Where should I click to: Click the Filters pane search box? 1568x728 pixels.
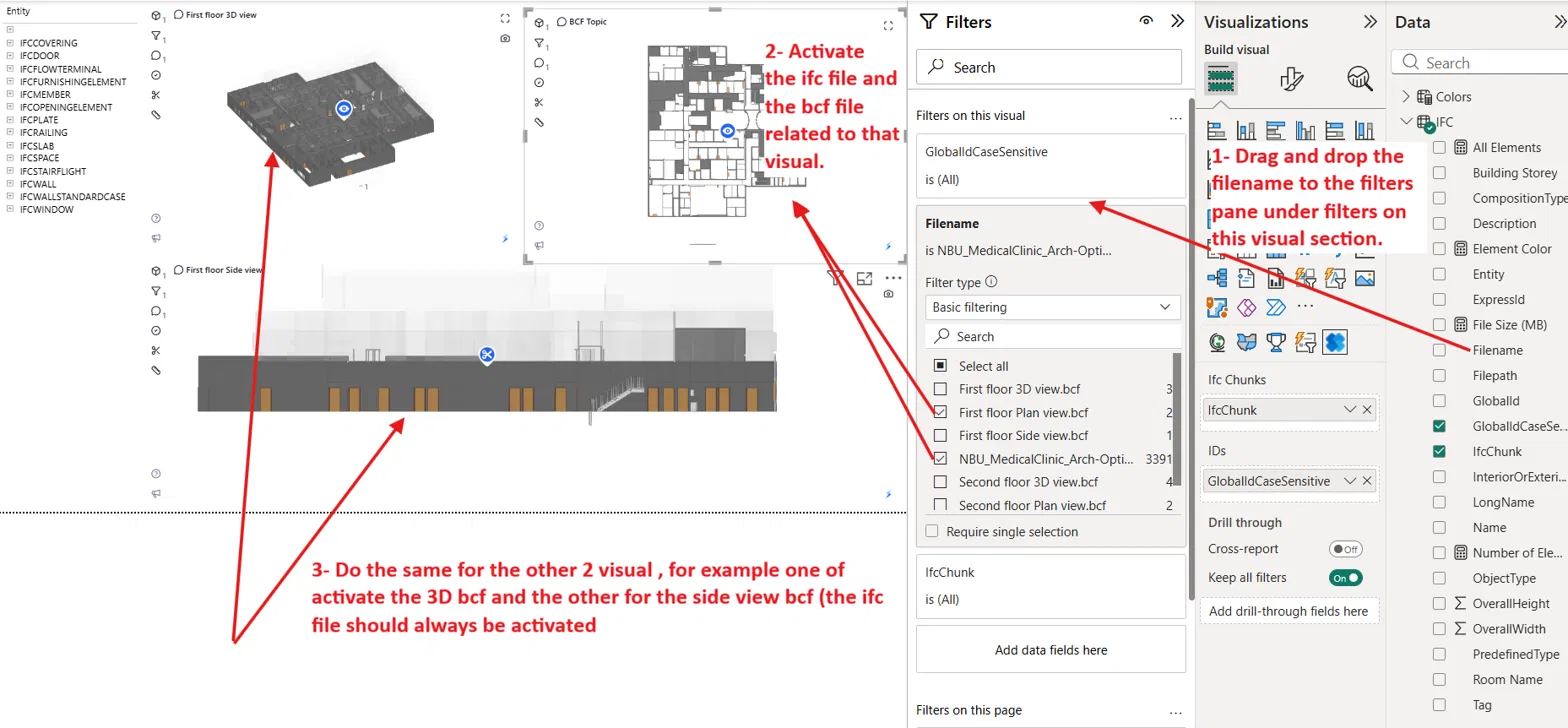pyautogui.click(x=1049, y=67)
